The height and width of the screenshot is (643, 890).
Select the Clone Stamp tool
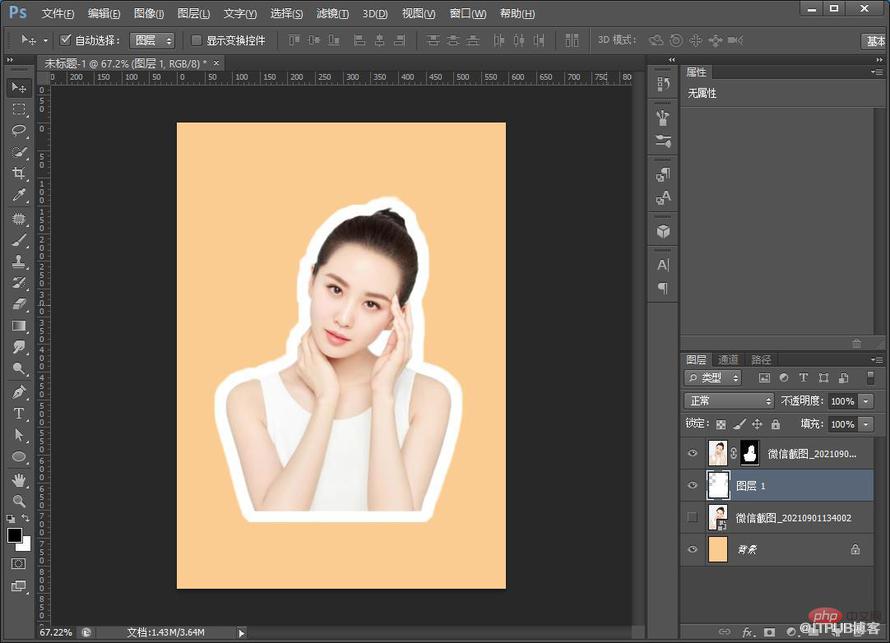[x=19, y=262]
